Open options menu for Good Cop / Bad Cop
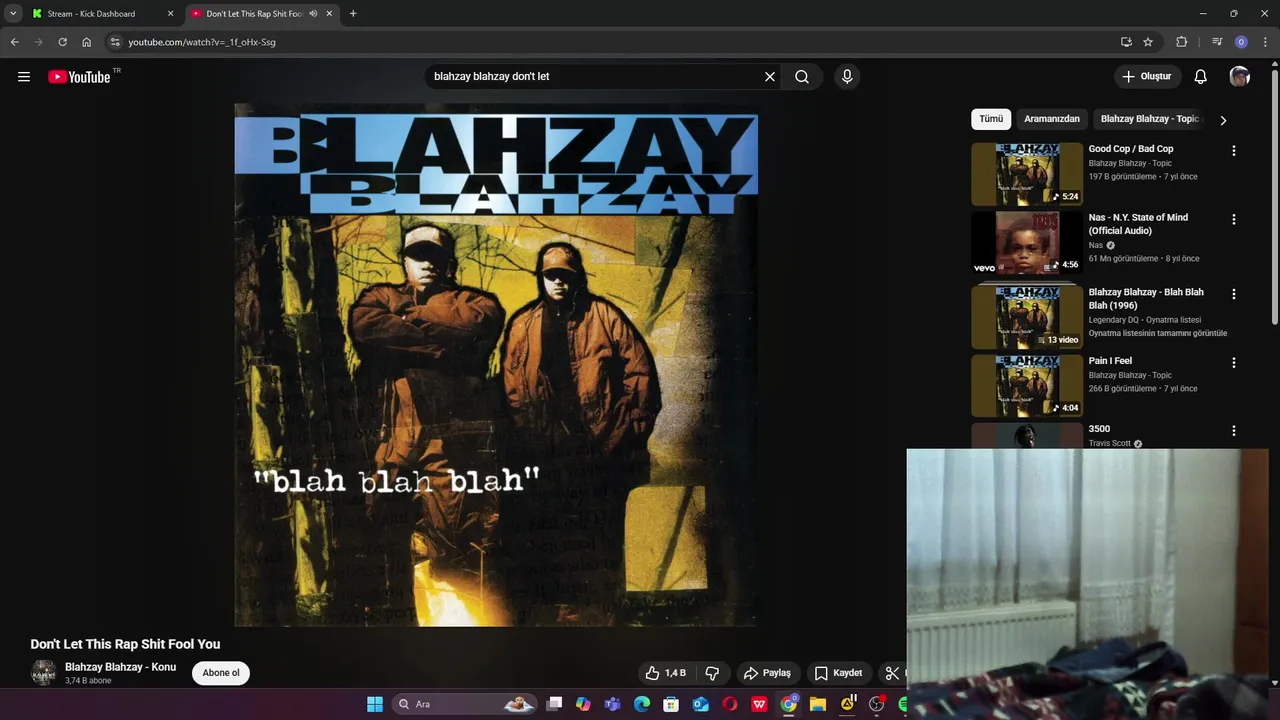Screen dimensions: 1280x720 pos(1233,151)
